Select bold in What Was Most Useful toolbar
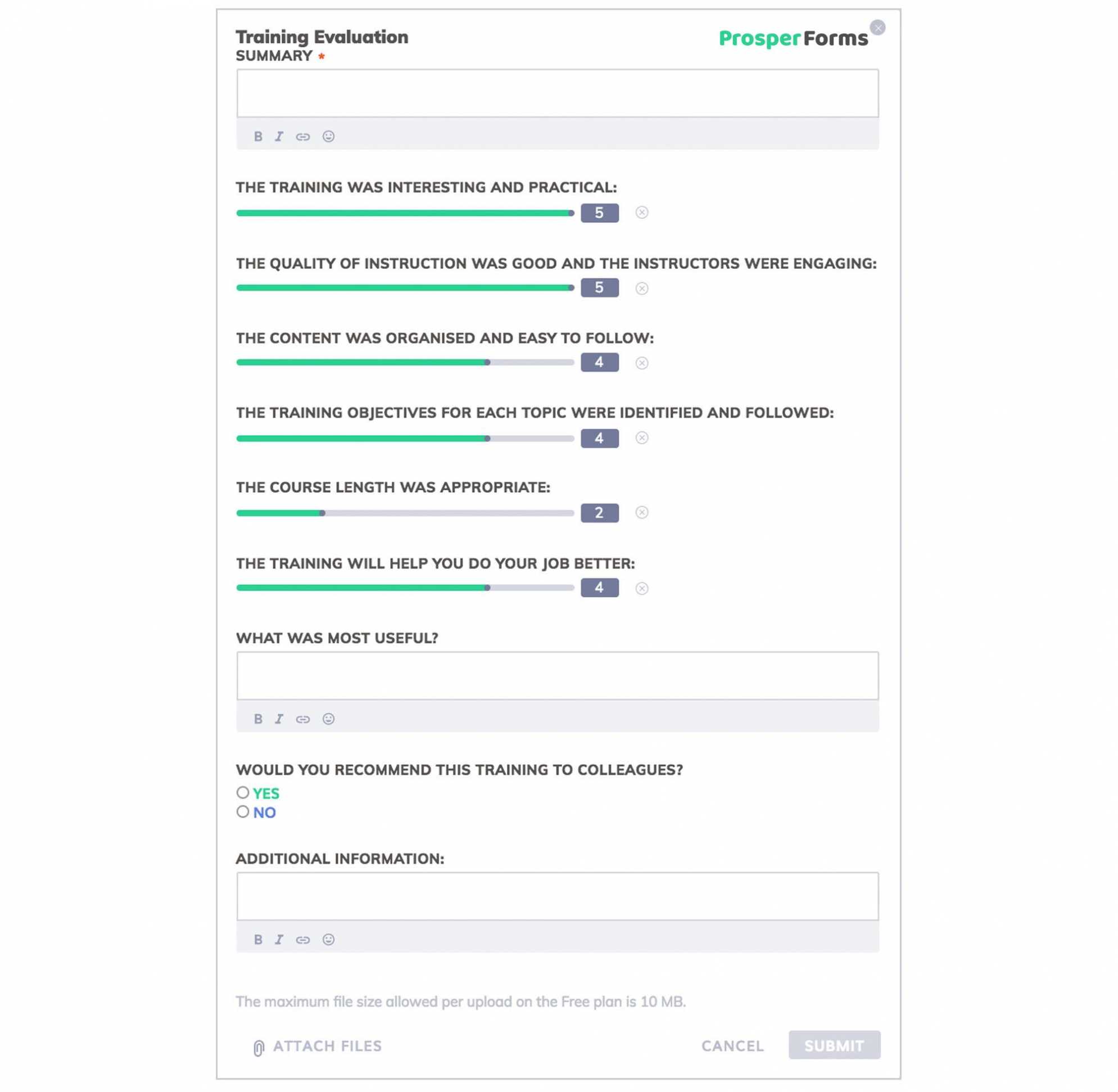The image size is (1118, 1092). coord(259,719)
